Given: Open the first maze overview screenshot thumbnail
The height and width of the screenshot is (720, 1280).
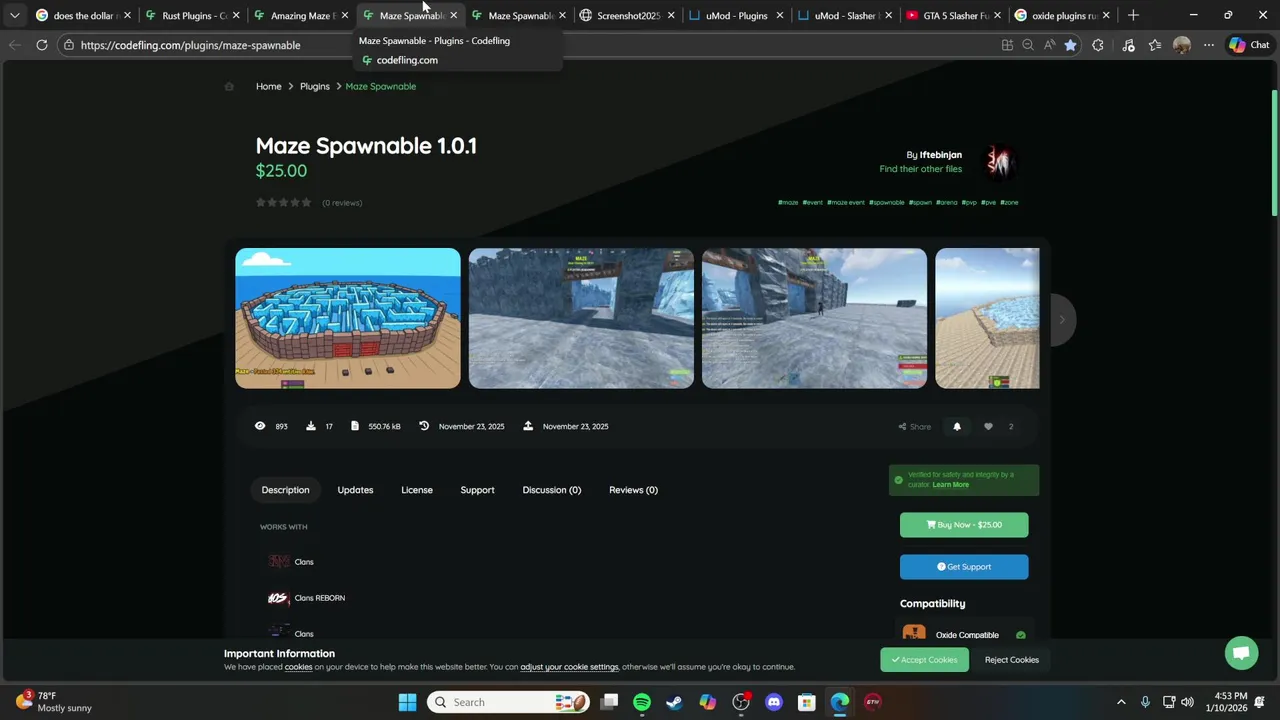Looking at the screenshot, I should pos(348,318).
